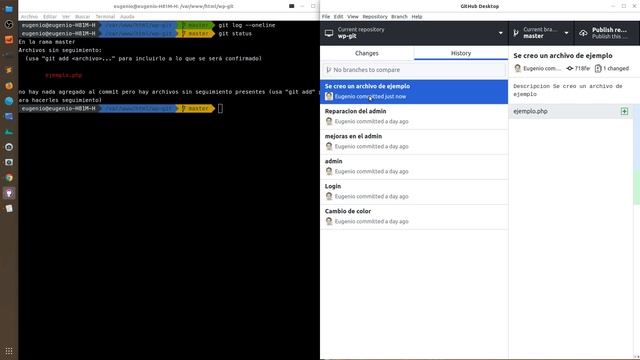Open Sublime Text from the dock
This screenshot has height=360, width=640.
click(9, 70)
